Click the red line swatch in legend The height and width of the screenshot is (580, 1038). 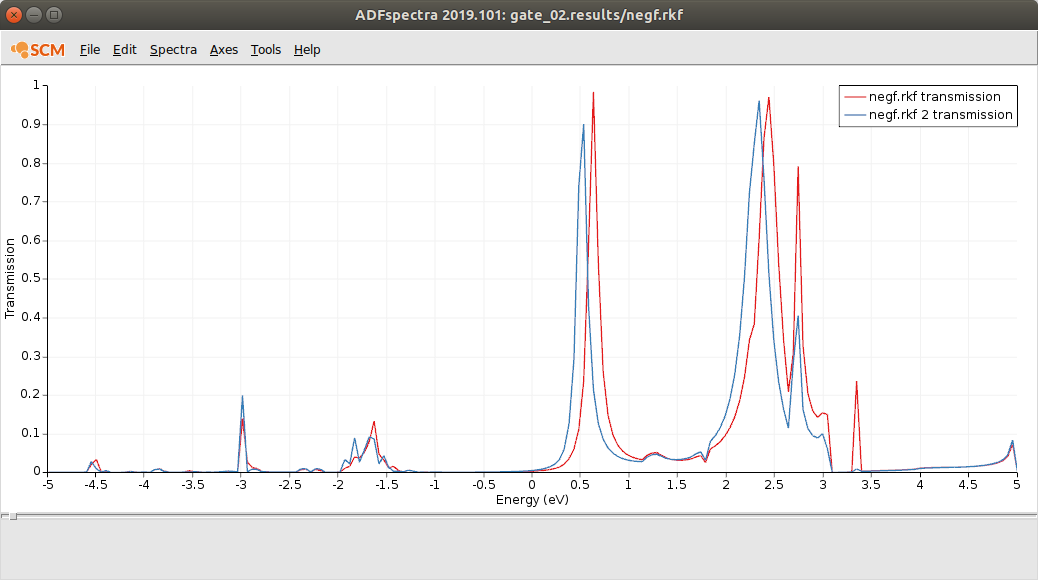(855, 97)
